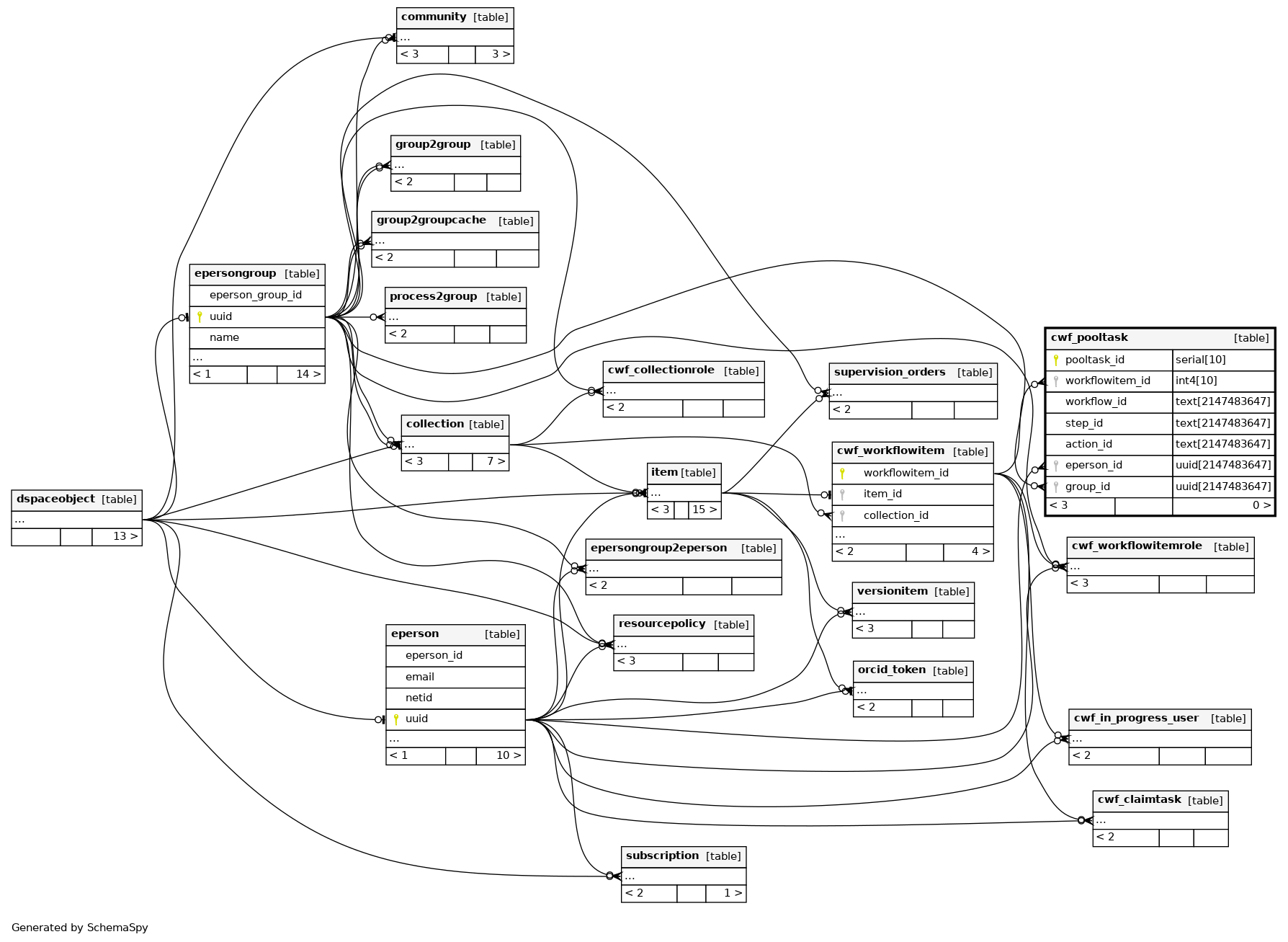Click the yellow primary key icon beside pooltask_id
Screen dimensions: 1288x942
pyautogui.click(x=1056, y=360)
